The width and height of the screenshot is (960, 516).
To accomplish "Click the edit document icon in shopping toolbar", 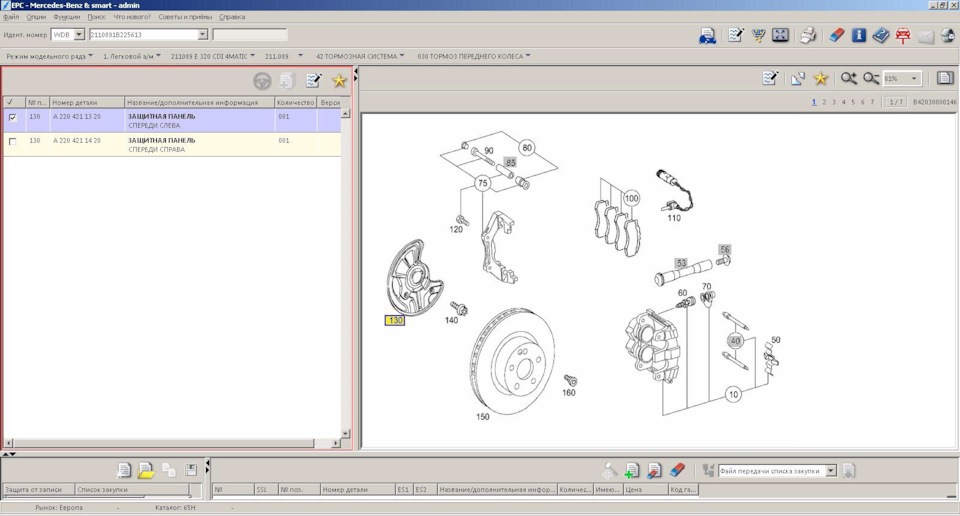I will click(x=654, y=470).
